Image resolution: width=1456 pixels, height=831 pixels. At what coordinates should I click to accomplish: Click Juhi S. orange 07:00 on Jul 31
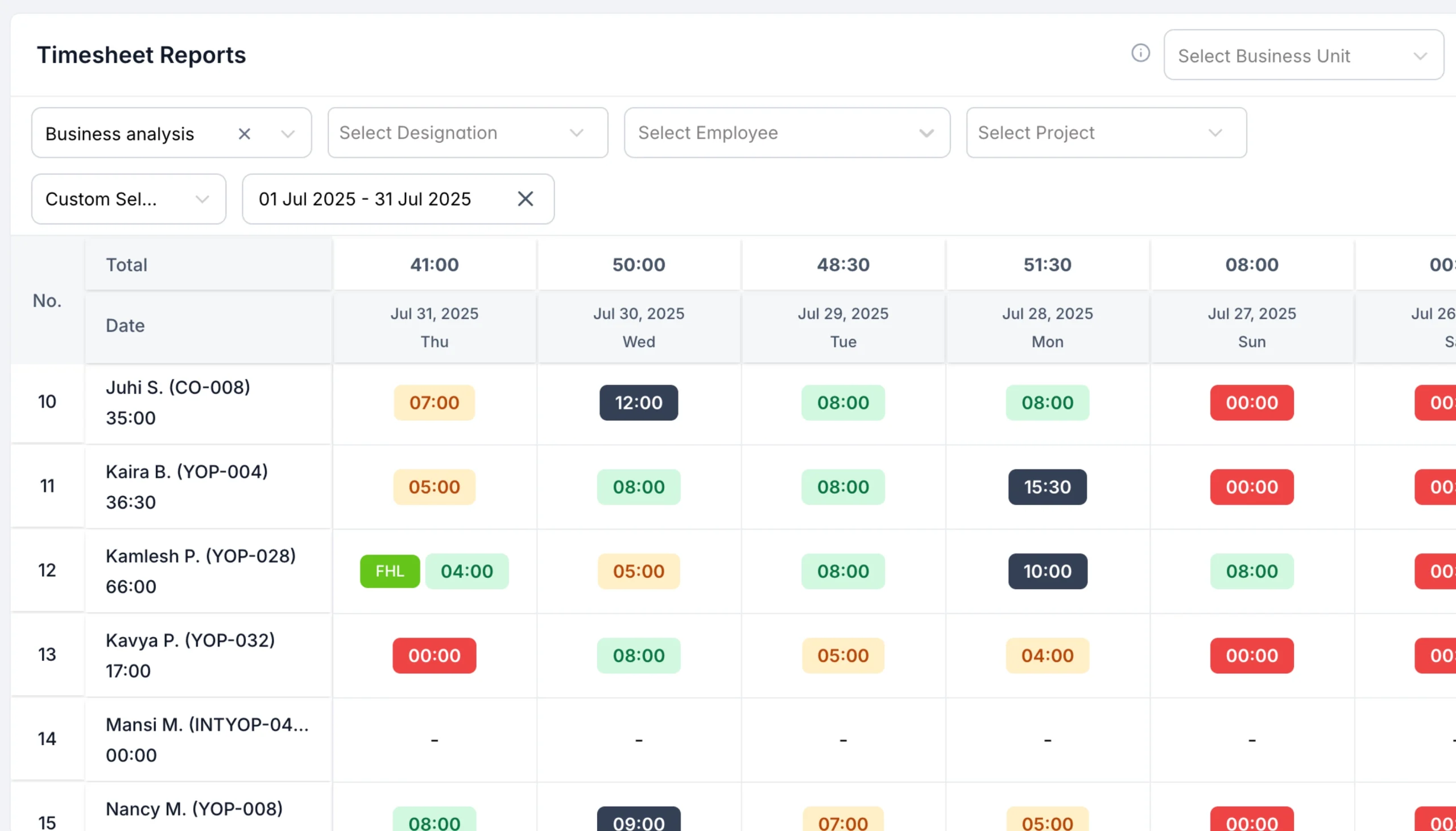tap(434, 402)
